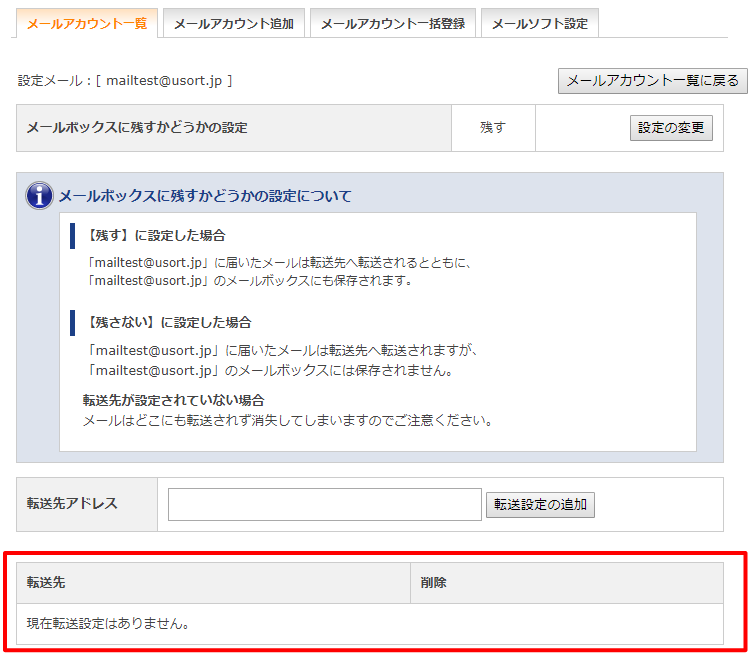This screenshot has height=658, width=751.
Task: Switch to the メールアカウント追加 tab
Action: (233, 23)
